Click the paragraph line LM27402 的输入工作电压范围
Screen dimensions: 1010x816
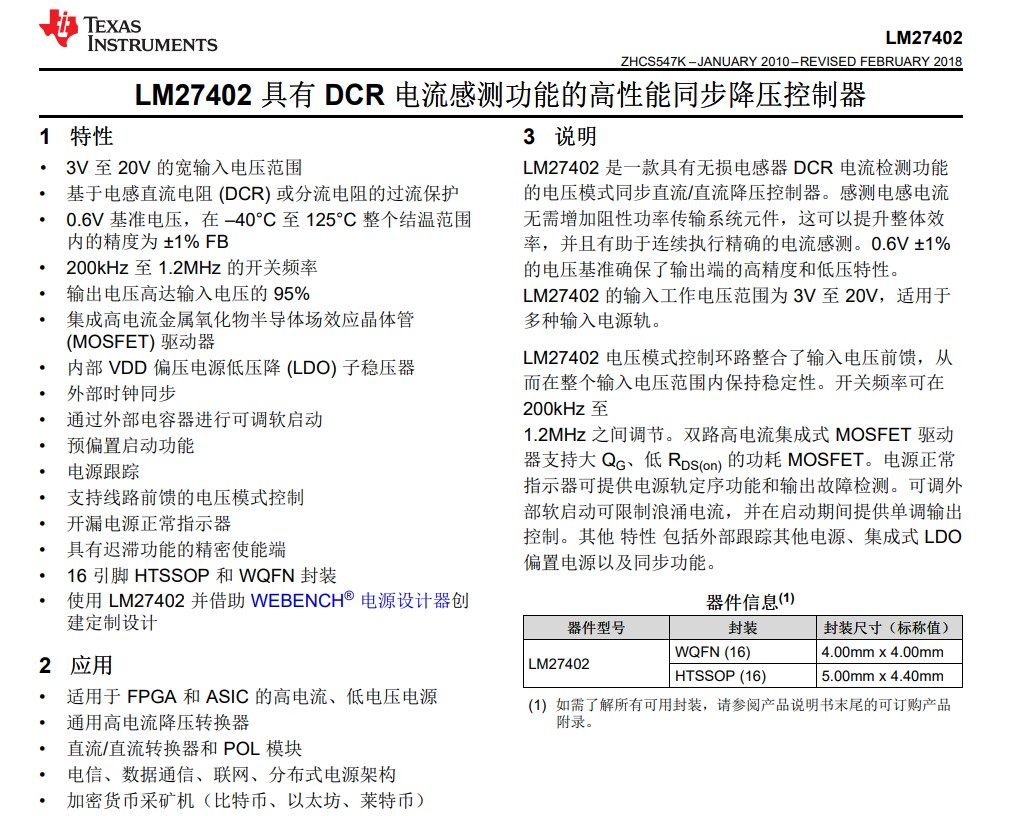coord(737,295)
